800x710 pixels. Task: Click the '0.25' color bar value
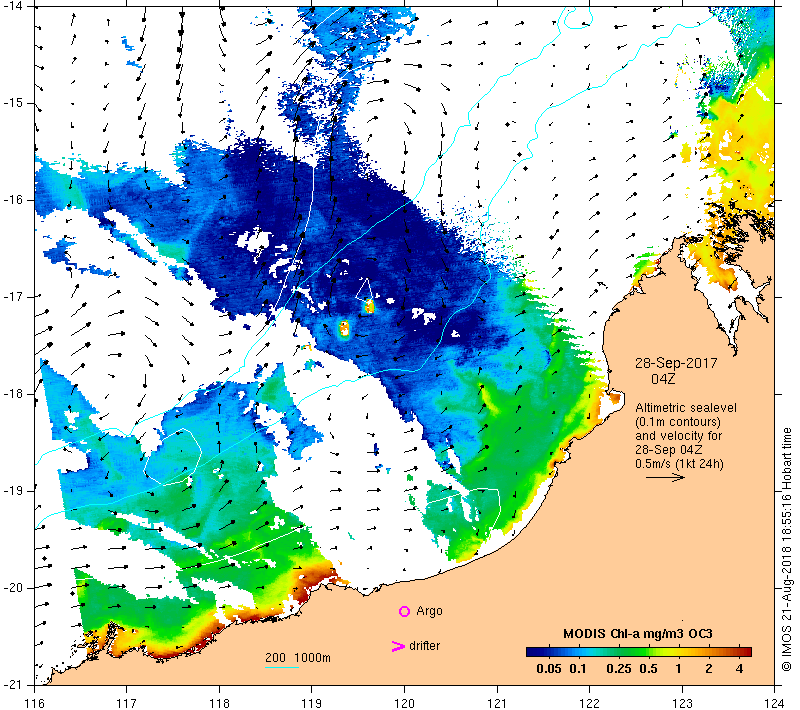coord(618,669)
